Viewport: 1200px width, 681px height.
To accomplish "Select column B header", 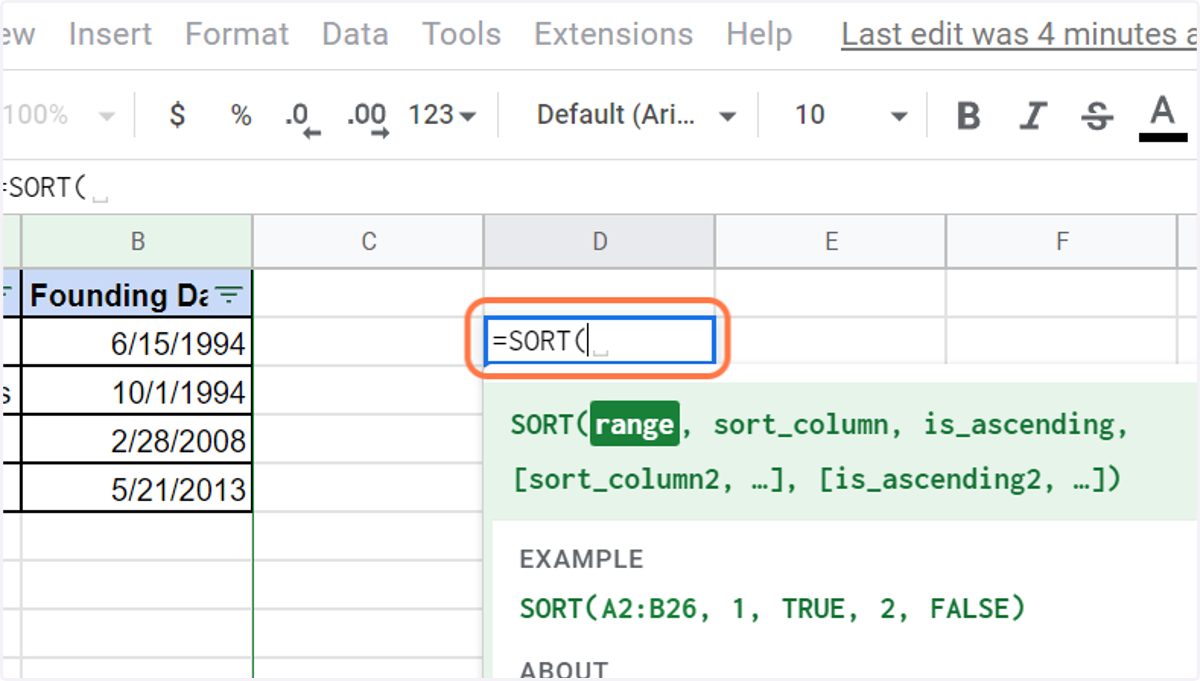I will [137, 241].
